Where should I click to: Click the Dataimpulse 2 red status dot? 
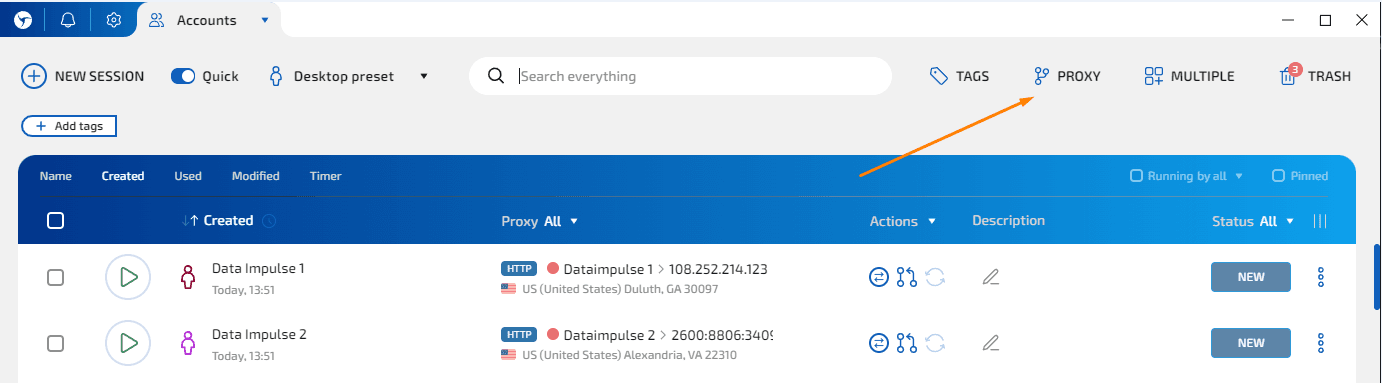553,335
